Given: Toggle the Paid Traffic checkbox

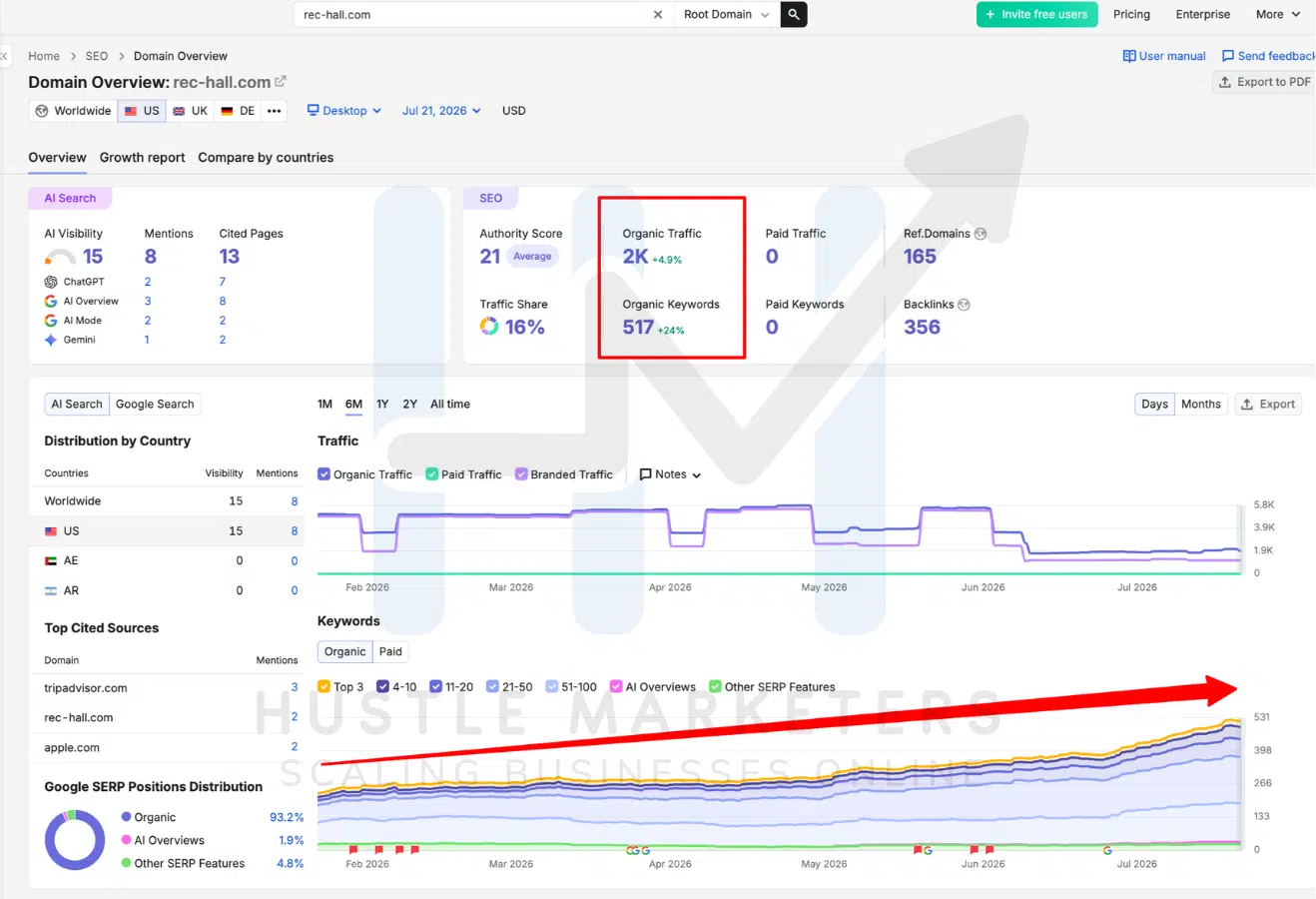Looking at the screenshot, I should pos(432,474).
